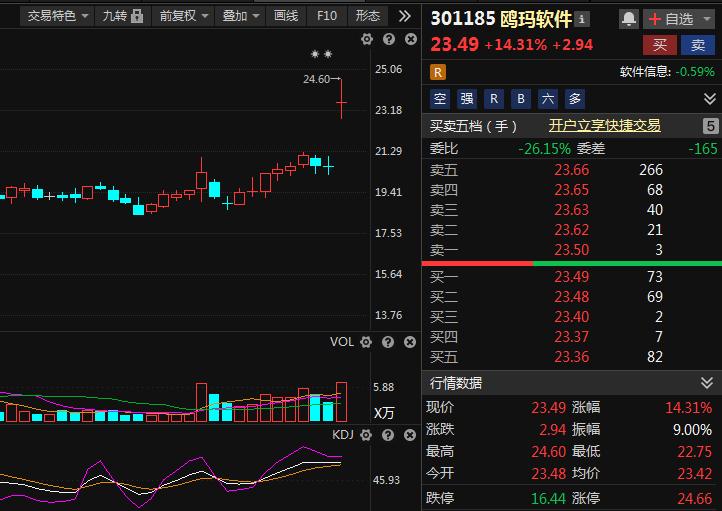Open main chart help question icon
The image size is (722, 511).
389,39
